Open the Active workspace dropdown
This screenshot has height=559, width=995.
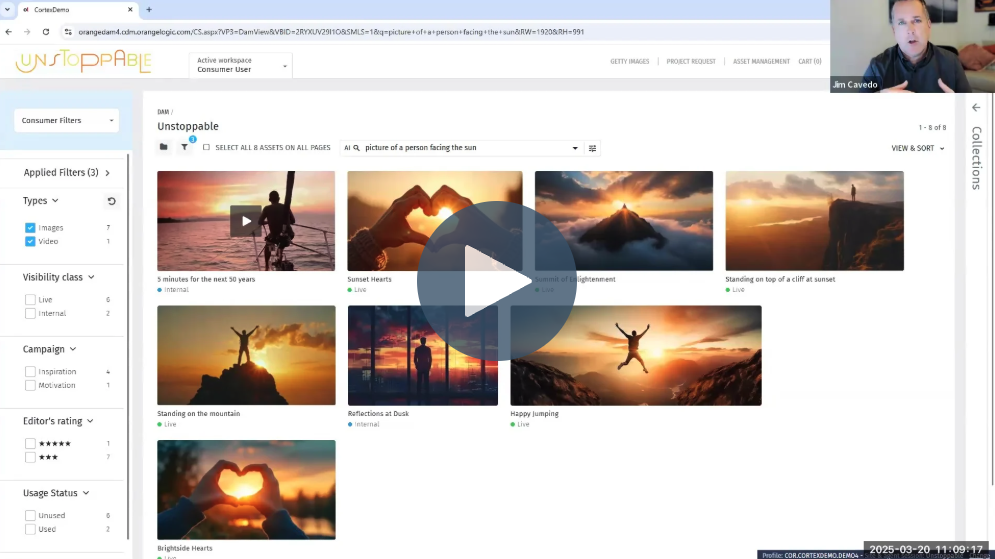[x=240, y=65]
